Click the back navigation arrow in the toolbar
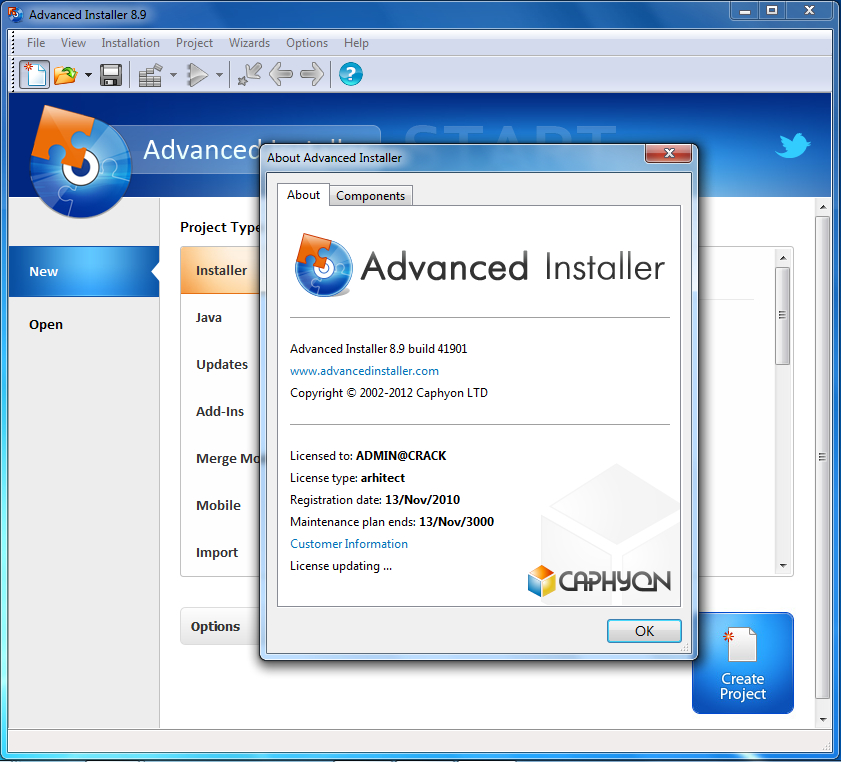 [281, 74]
